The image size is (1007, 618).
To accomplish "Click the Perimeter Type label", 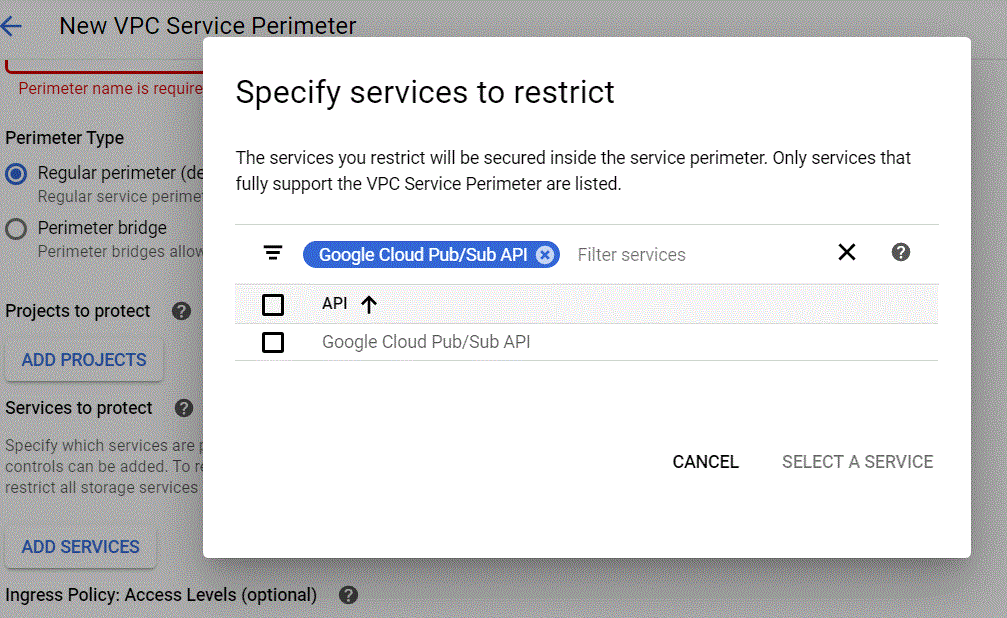I will tap(64, 138).
